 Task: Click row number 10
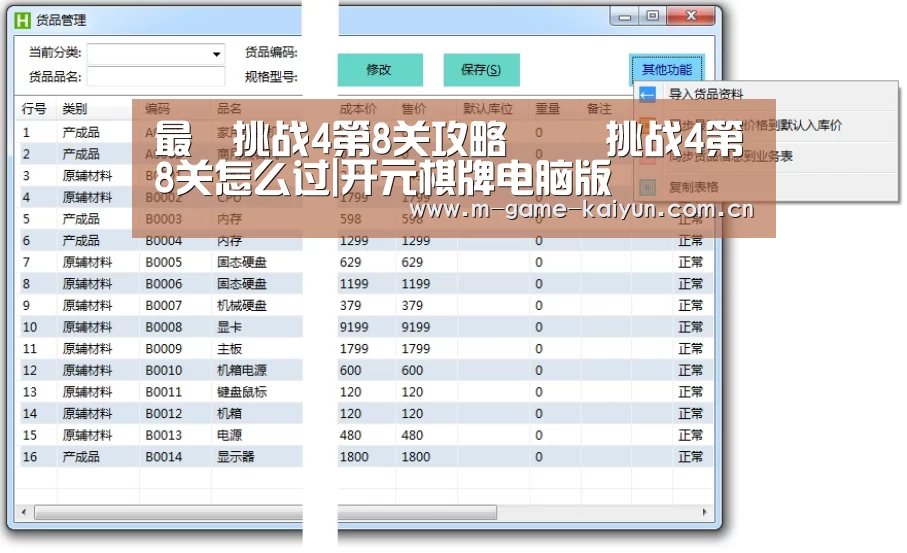[x=30, y=327]
